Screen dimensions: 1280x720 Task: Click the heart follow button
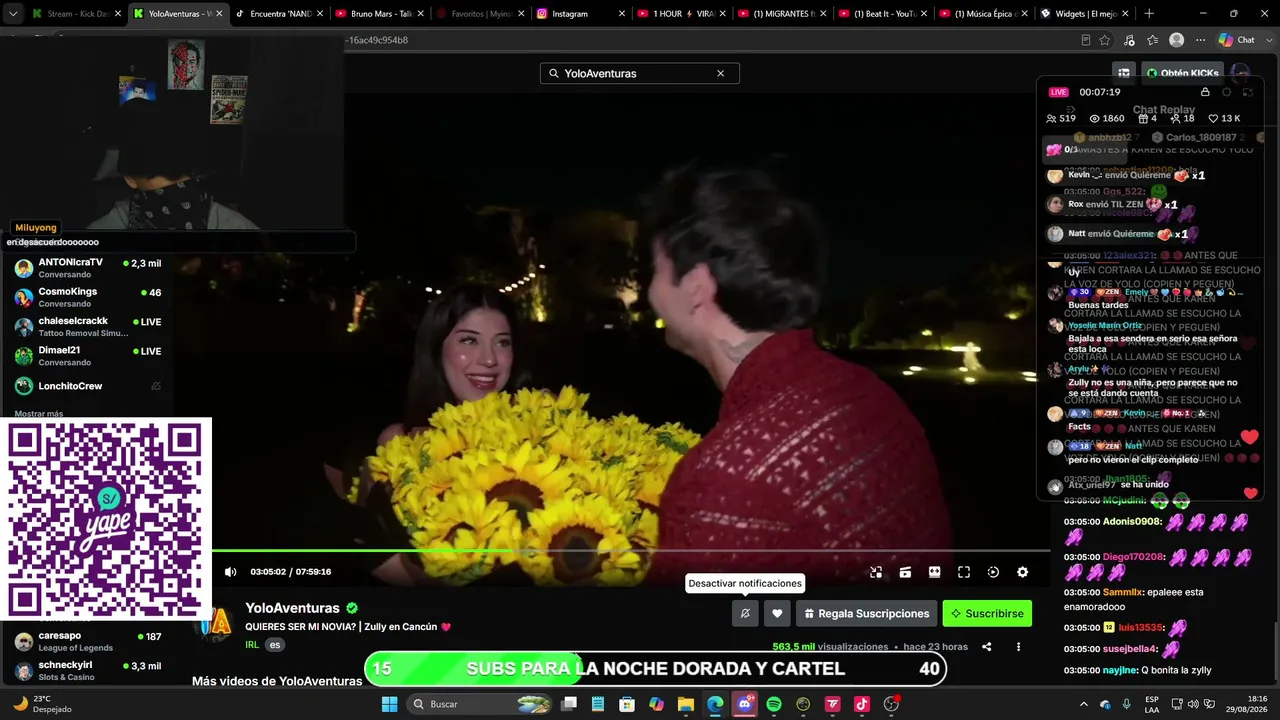coord(777,613)
